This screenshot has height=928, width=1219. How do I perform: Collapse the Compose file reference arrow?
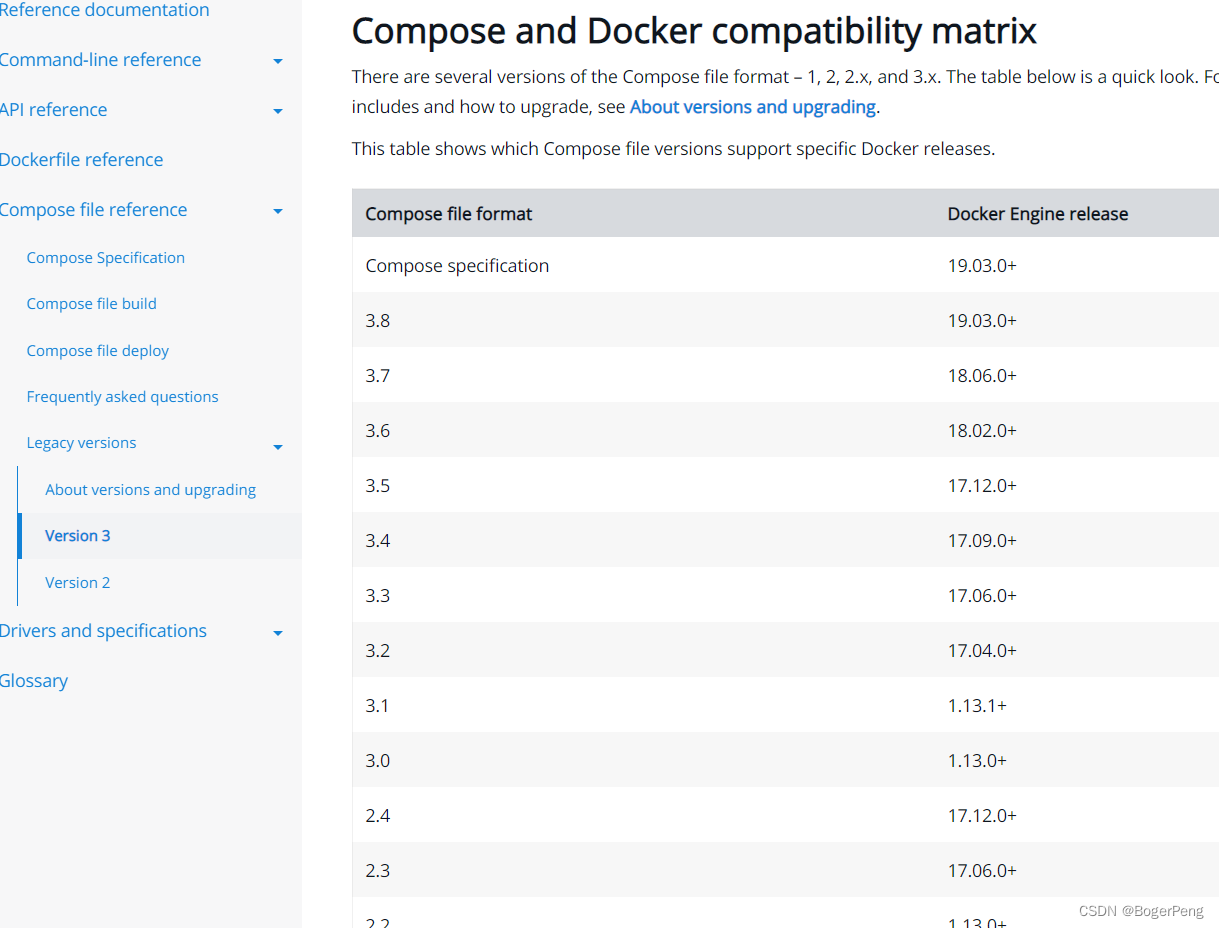click(278, 211)
